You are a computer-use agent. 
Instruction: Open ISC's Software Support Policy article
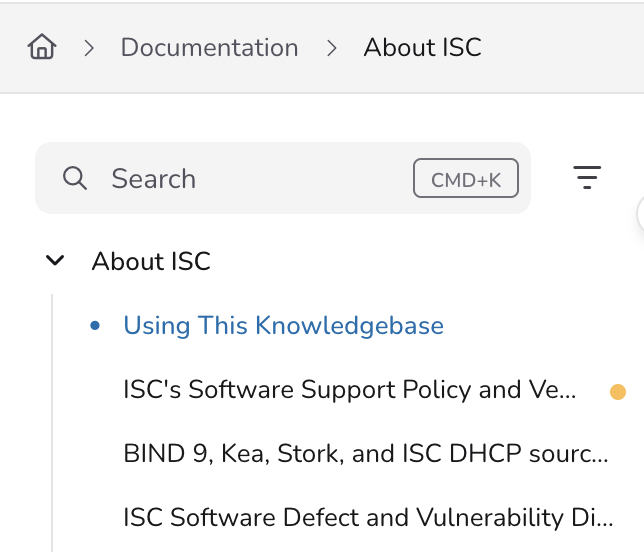[x=350, y=389]
